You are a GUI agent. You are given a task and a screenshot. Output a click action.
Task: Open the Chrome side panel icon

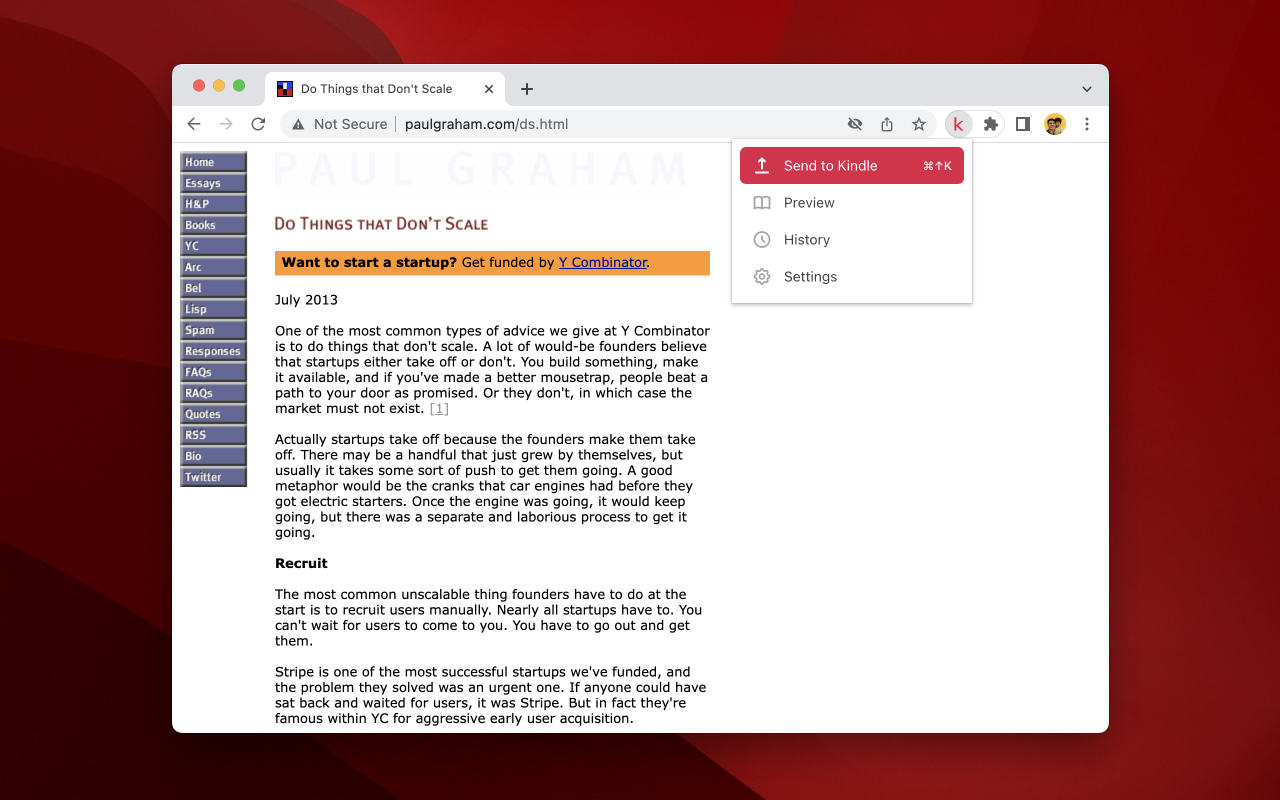click(x=1022, y=124)
